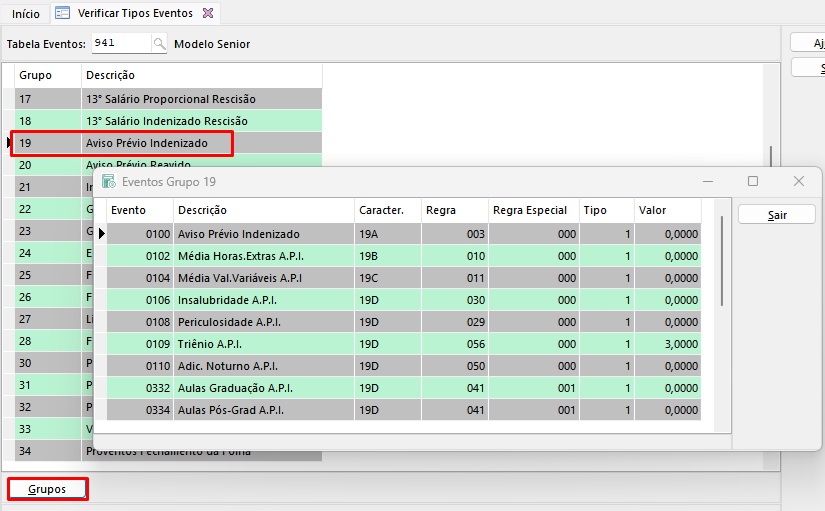This screenshot has width=825, height=511.
Task: Click Regra Especial 001 in Aulas Graduação row
Action: pyautogui.click(x=534, y=388)
